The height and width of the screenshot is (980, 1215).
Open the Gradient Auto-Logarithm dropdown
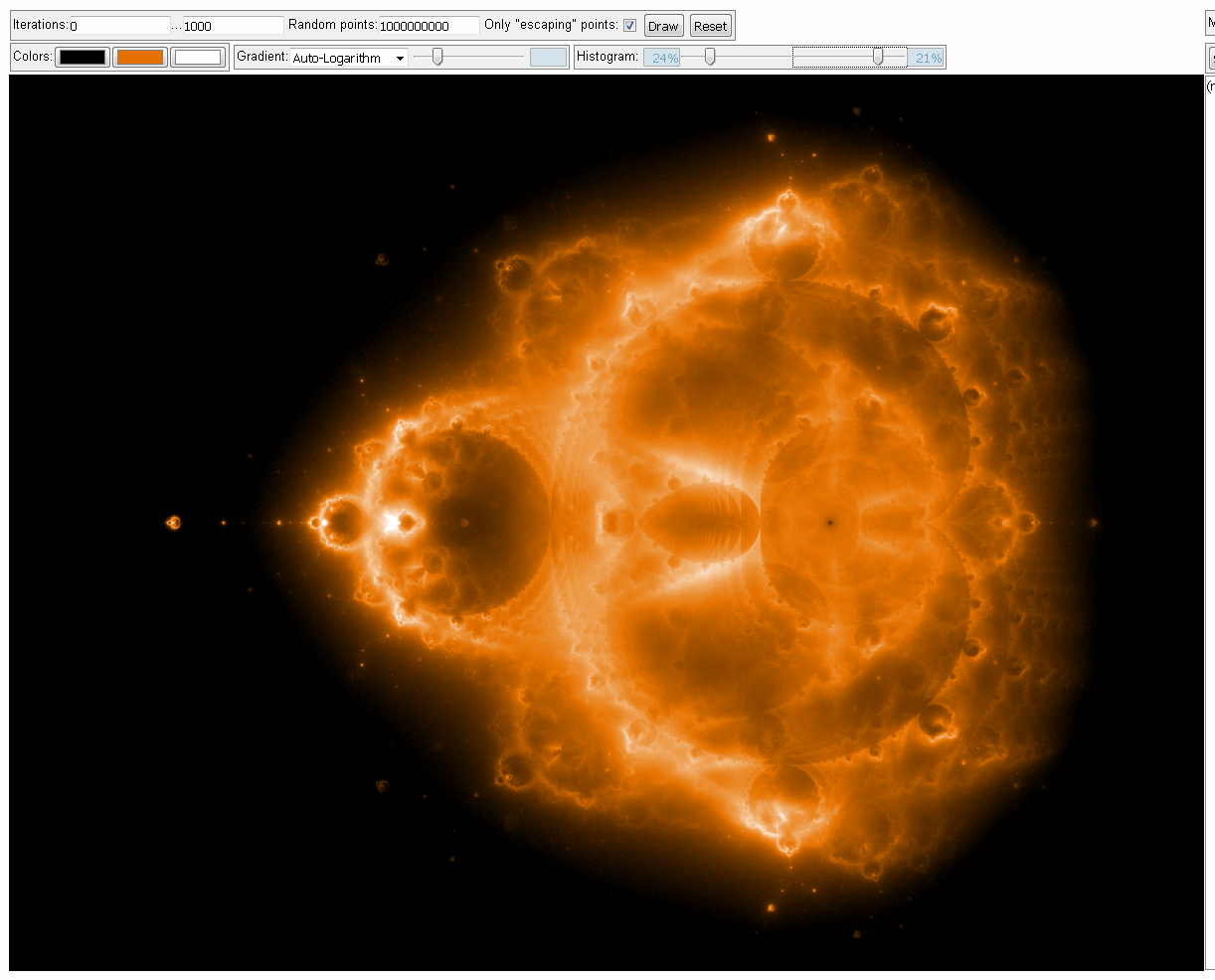[349, 58]
